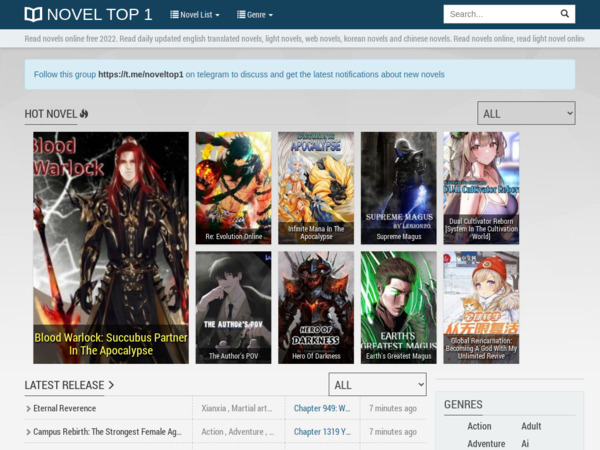
Task: Click the first '7 minutes ago' timestamp
Action: coord(393,408)
